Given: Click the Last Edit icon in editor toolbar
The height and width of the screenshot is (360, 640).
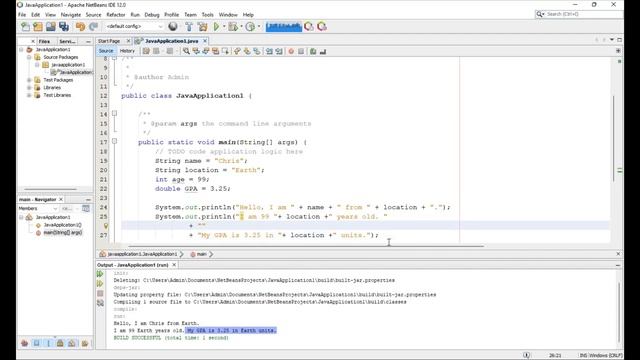Looking at the screenshot, I should pos(146,51).
